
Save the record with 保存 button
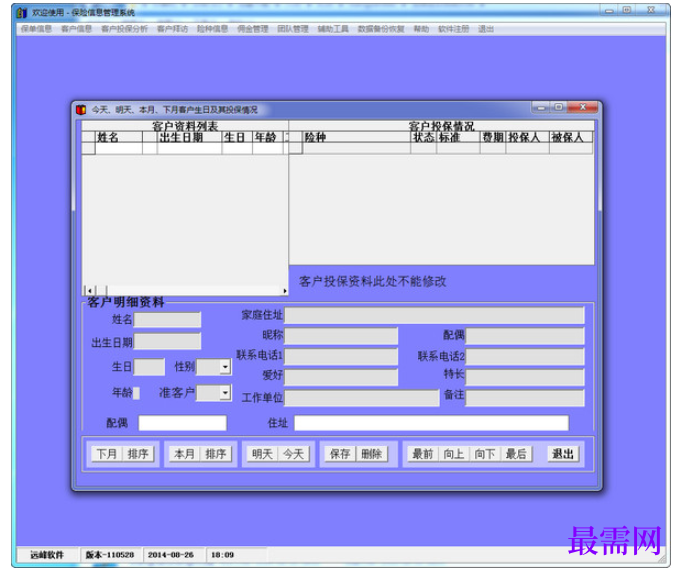point(340,454)
